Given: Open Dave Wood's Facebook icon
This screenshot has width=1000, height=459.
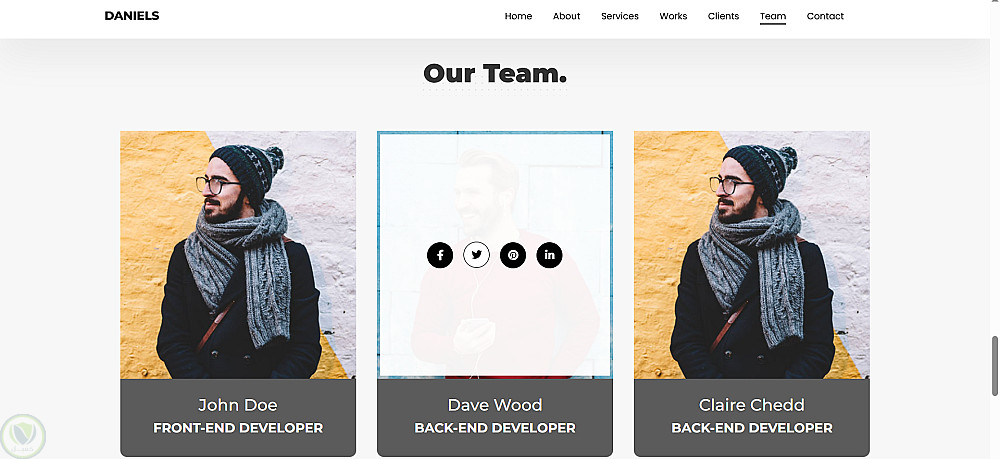Looking at the screenshot, I should coord(440,255).
